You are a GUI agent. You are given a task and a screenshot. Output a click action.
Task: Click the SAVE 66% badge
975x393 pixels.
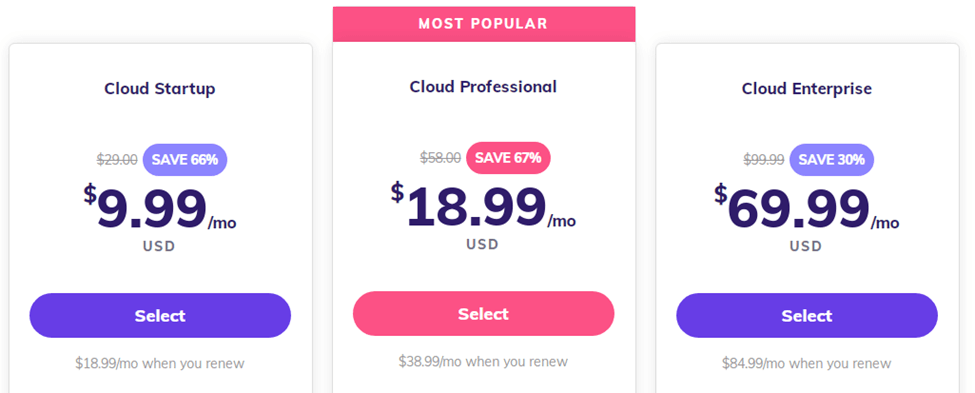(x=185, y=160)
